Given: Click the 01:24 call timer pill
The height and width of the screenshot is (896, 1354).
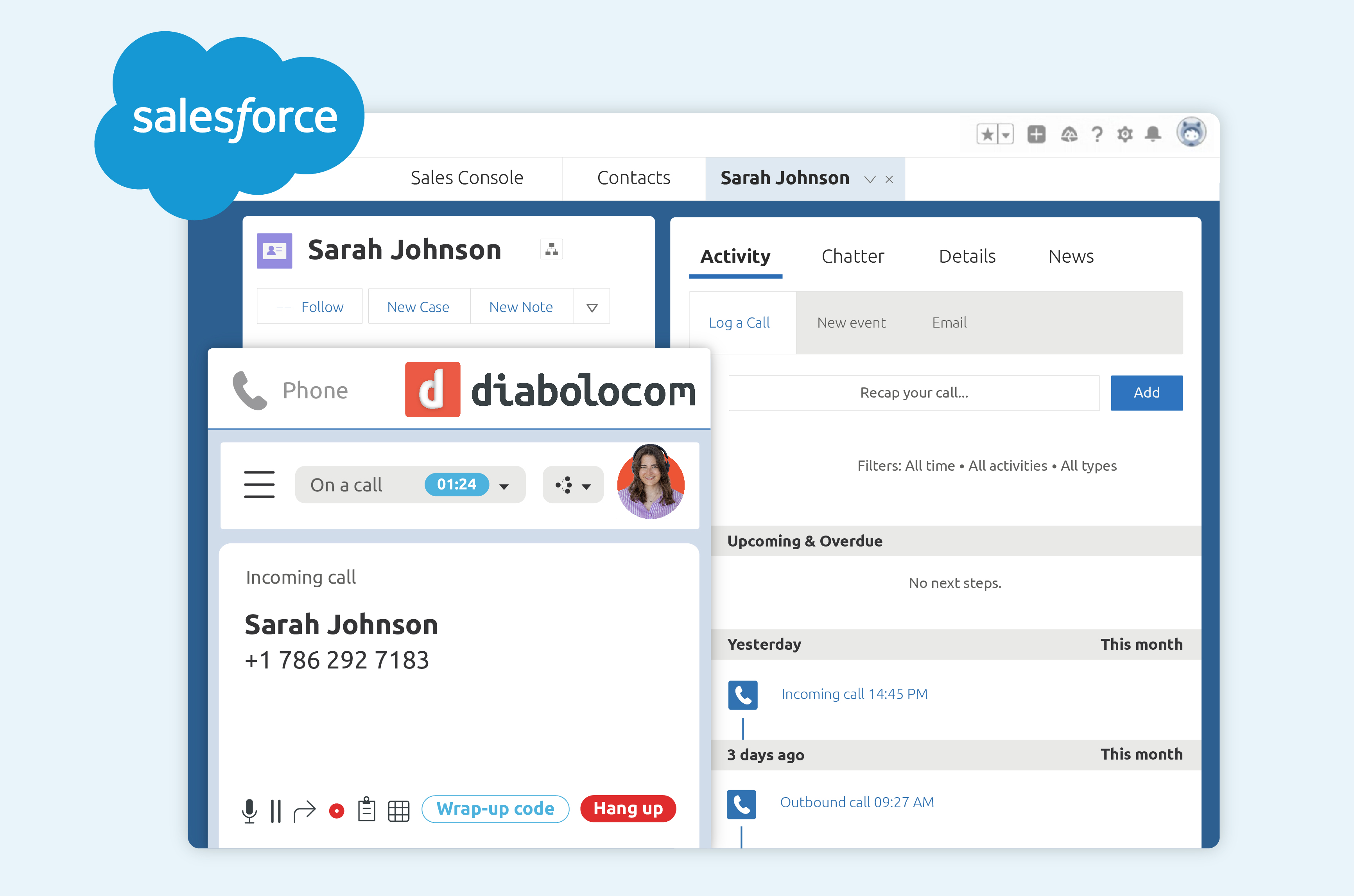Looking at the screenshot, I should [x=457, y=484].
